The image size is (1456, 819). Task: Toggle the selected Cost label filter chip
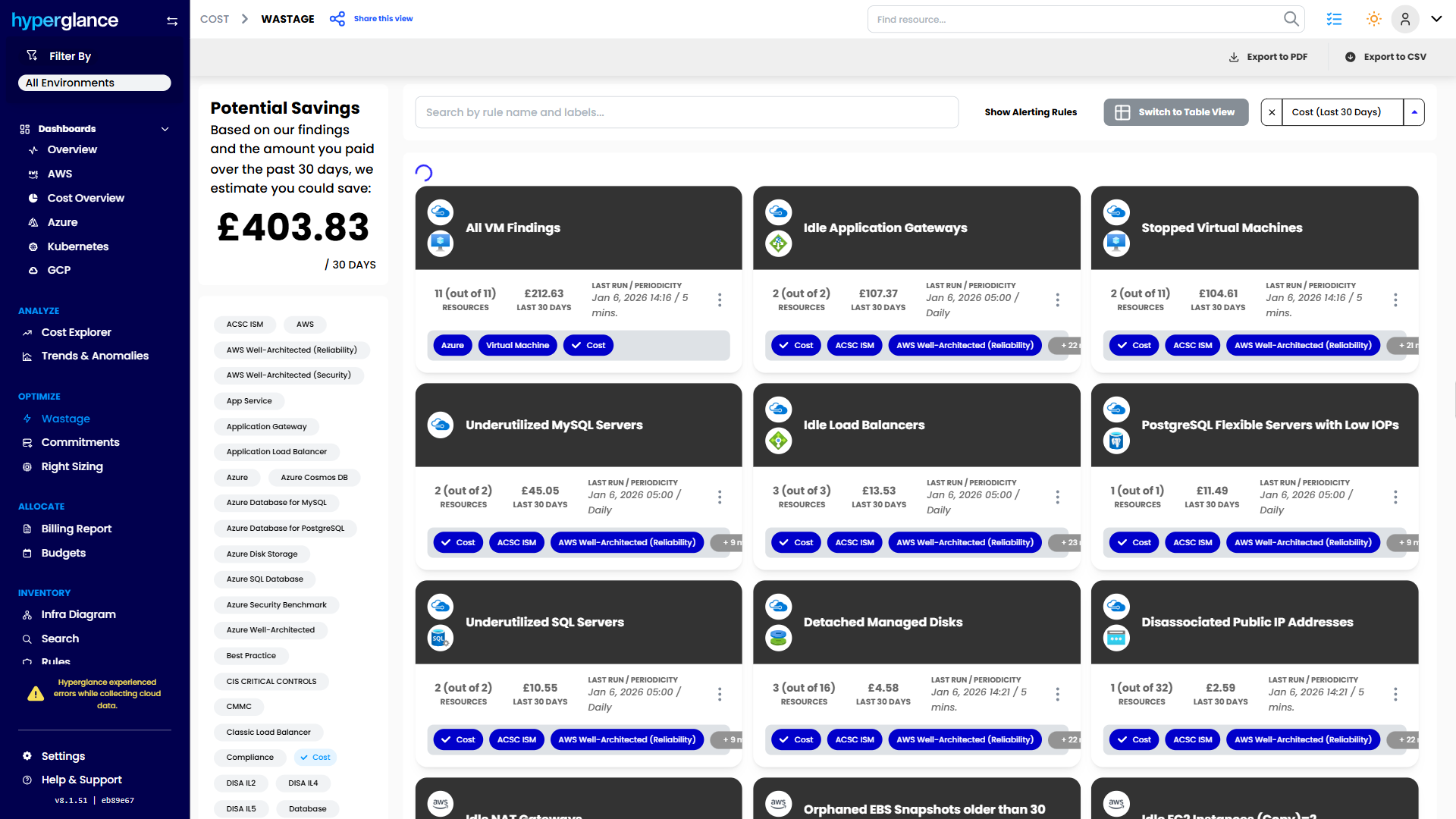pyautogui.click(x=315, y=758)
